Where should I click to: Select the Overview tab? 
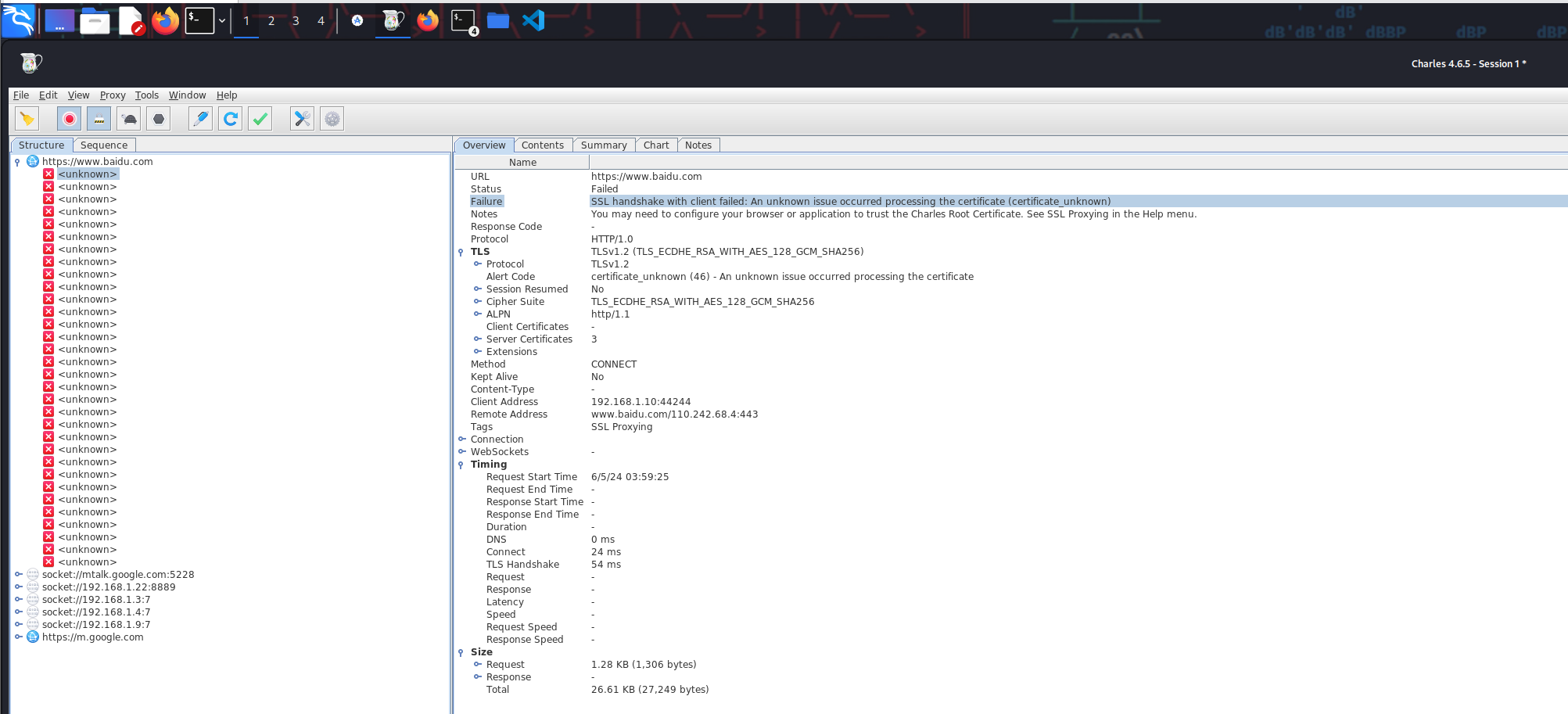(484, 145)
